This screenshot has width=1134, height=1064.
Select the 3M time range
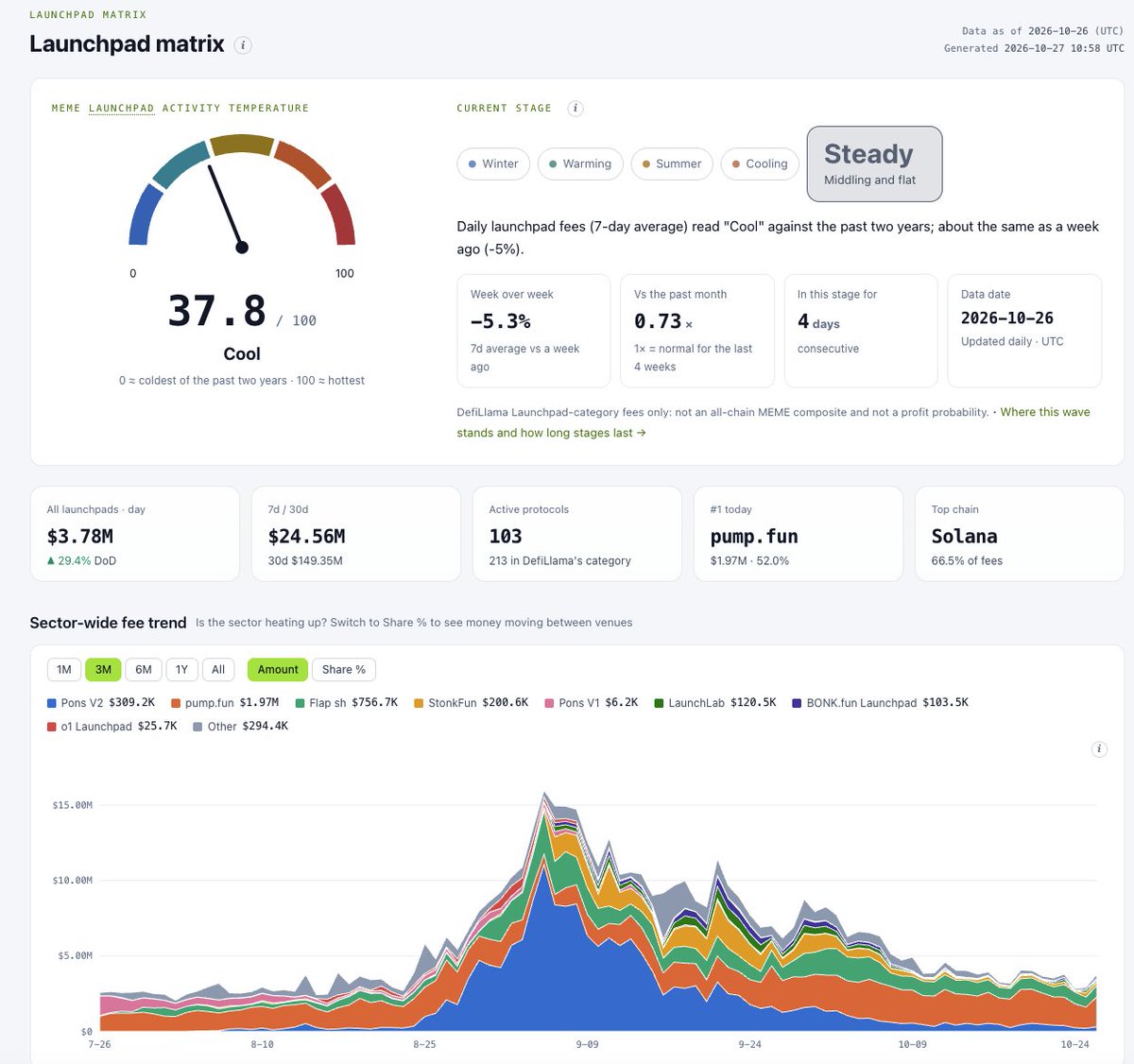(103, 670)
